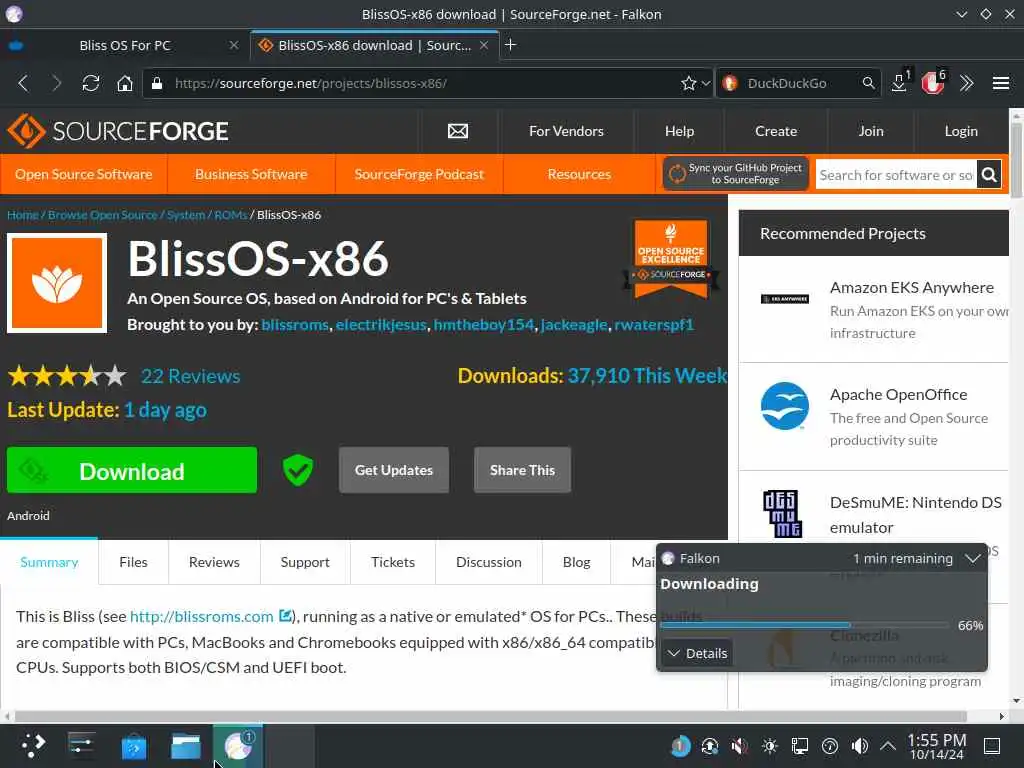1024x768 pixels.
Task: Click the Get Updates button
Action: [394, 470]
